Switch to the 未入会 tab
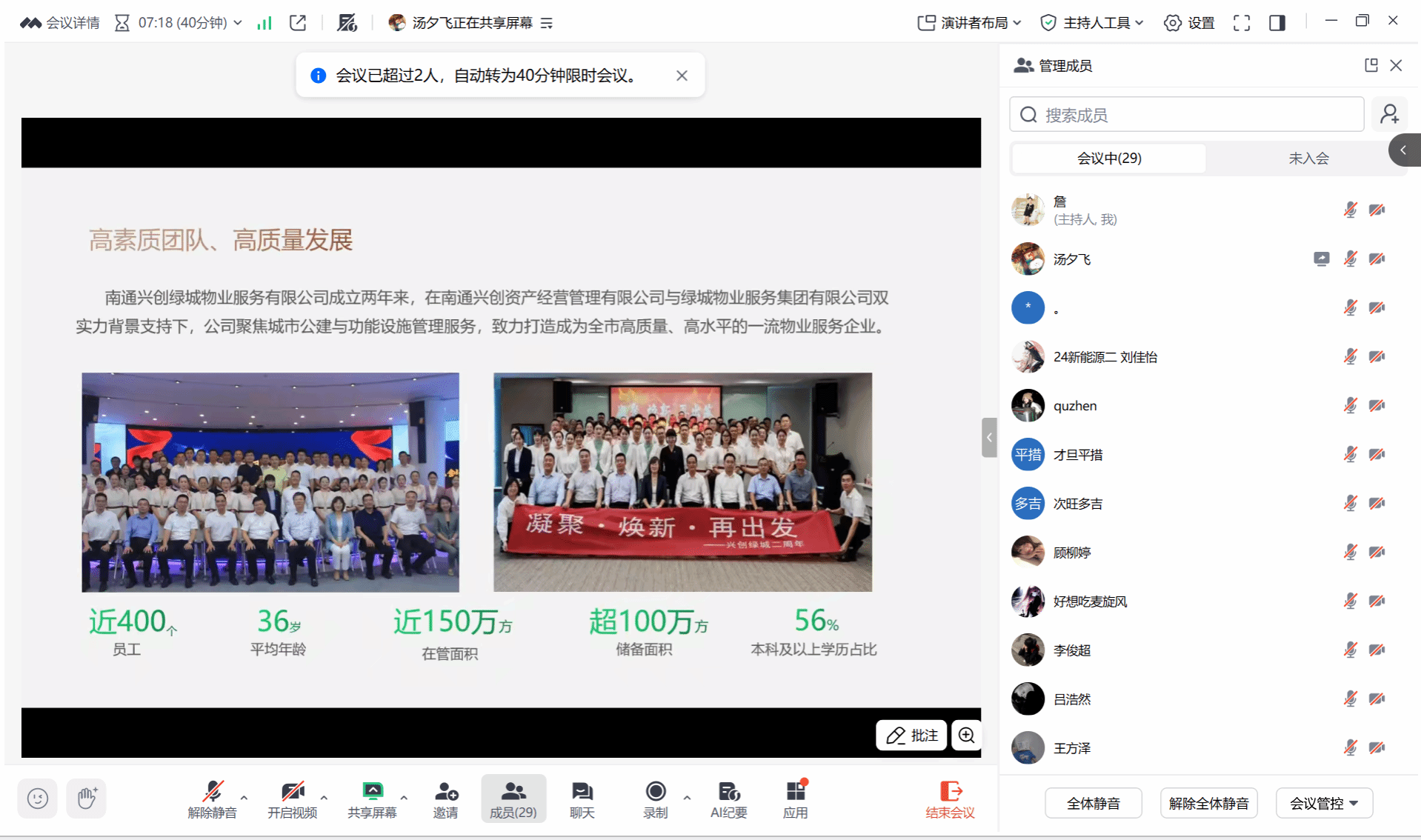This screenshot has width=1421, height=840. pyautogui.click(x=1308, y=159)
